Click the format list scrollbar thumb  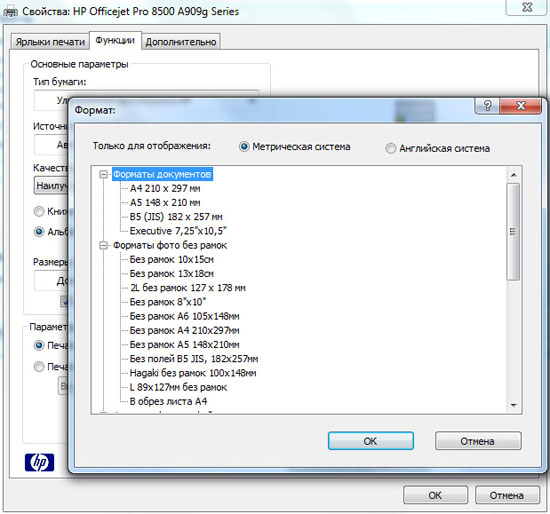(x=514, y=231)
